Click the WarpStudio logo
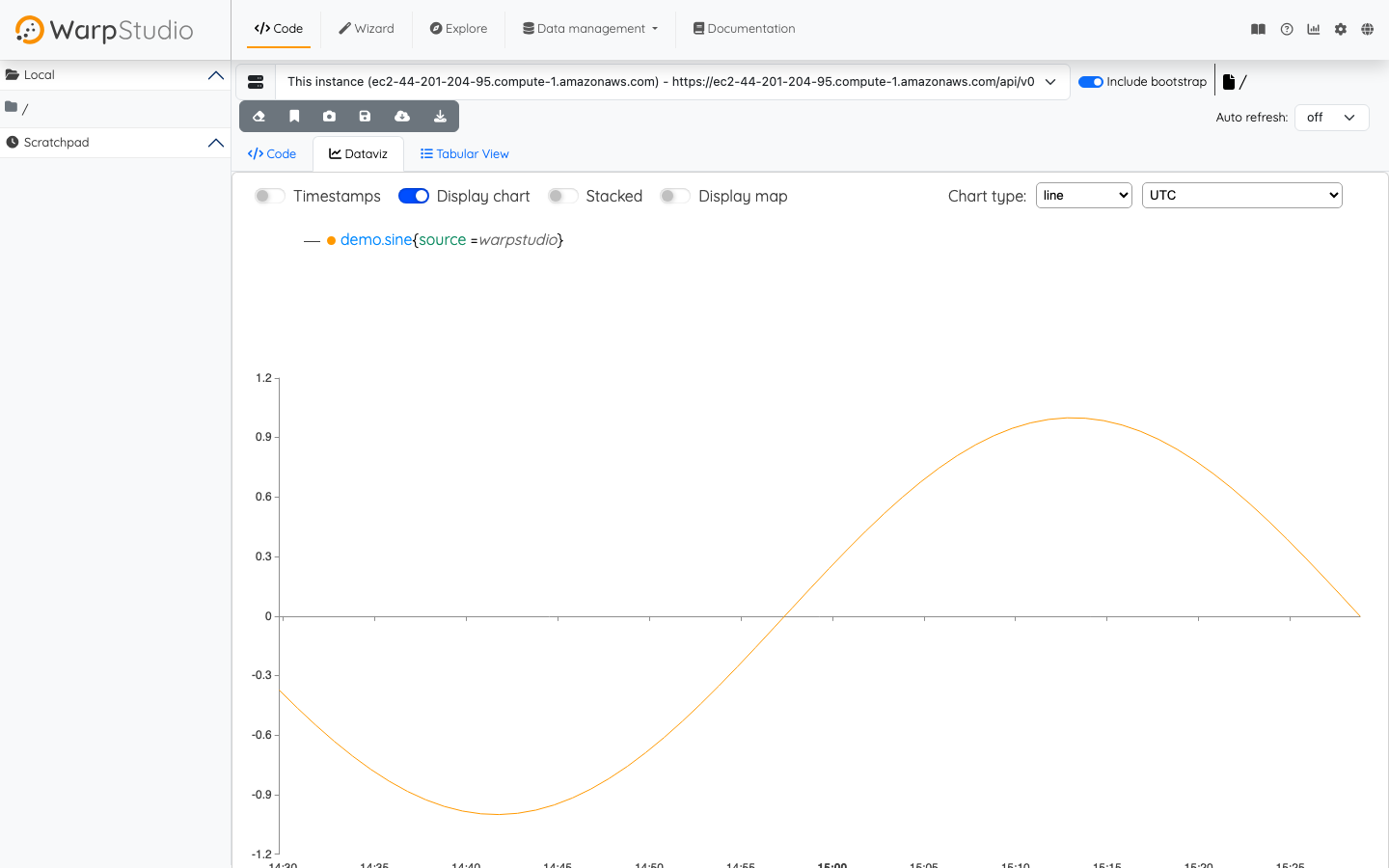1389x868 pixels. point(104,30)
